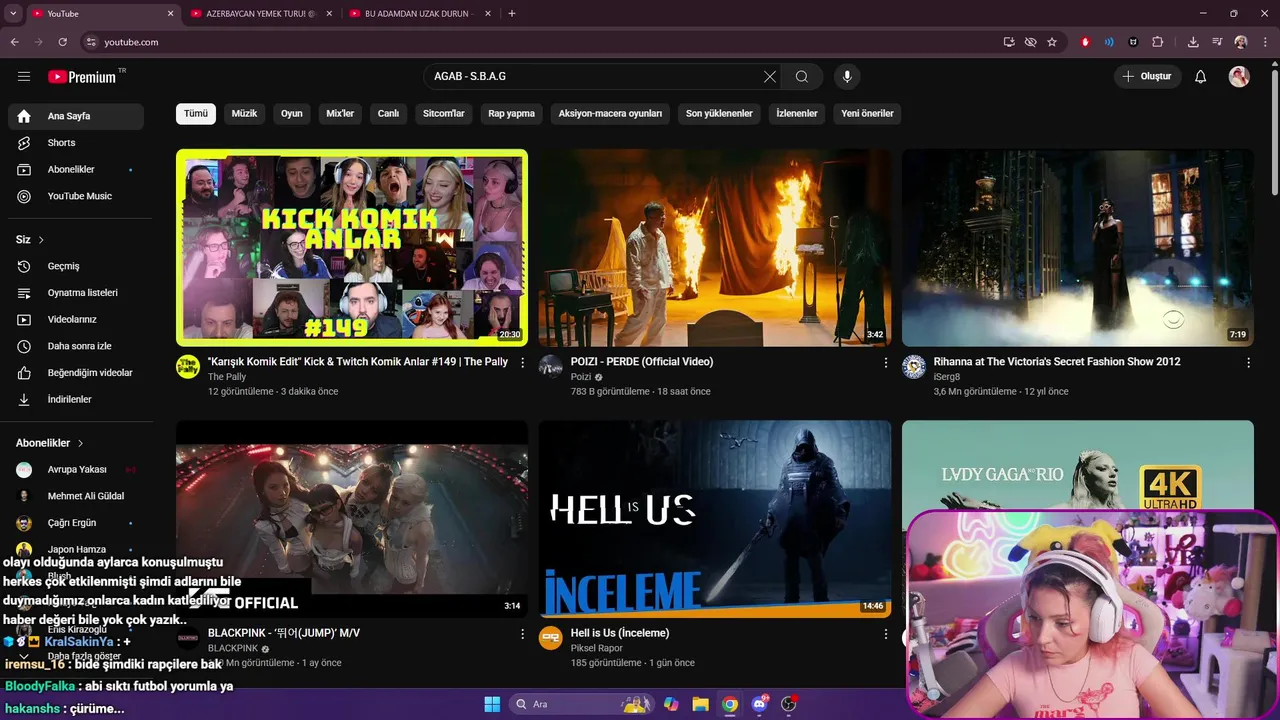Go to Ana Sayfa in the sidebar
The image size is (1280, 720).
[x=76, y=116]
